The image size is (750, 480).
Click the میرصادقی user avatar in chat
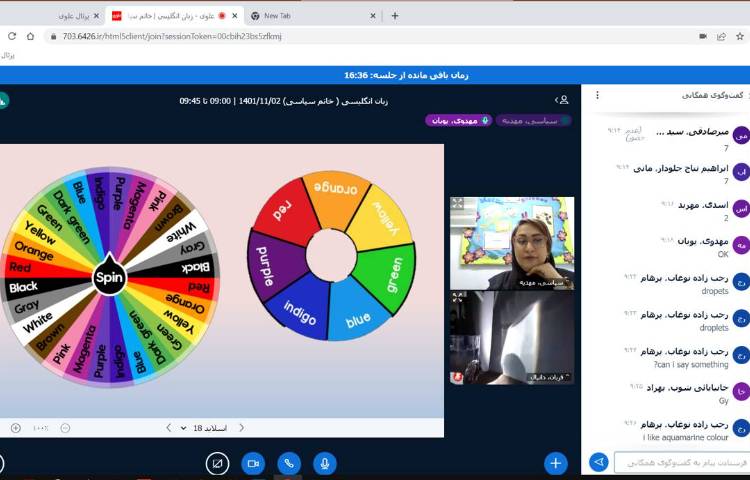tap(741, 136)
